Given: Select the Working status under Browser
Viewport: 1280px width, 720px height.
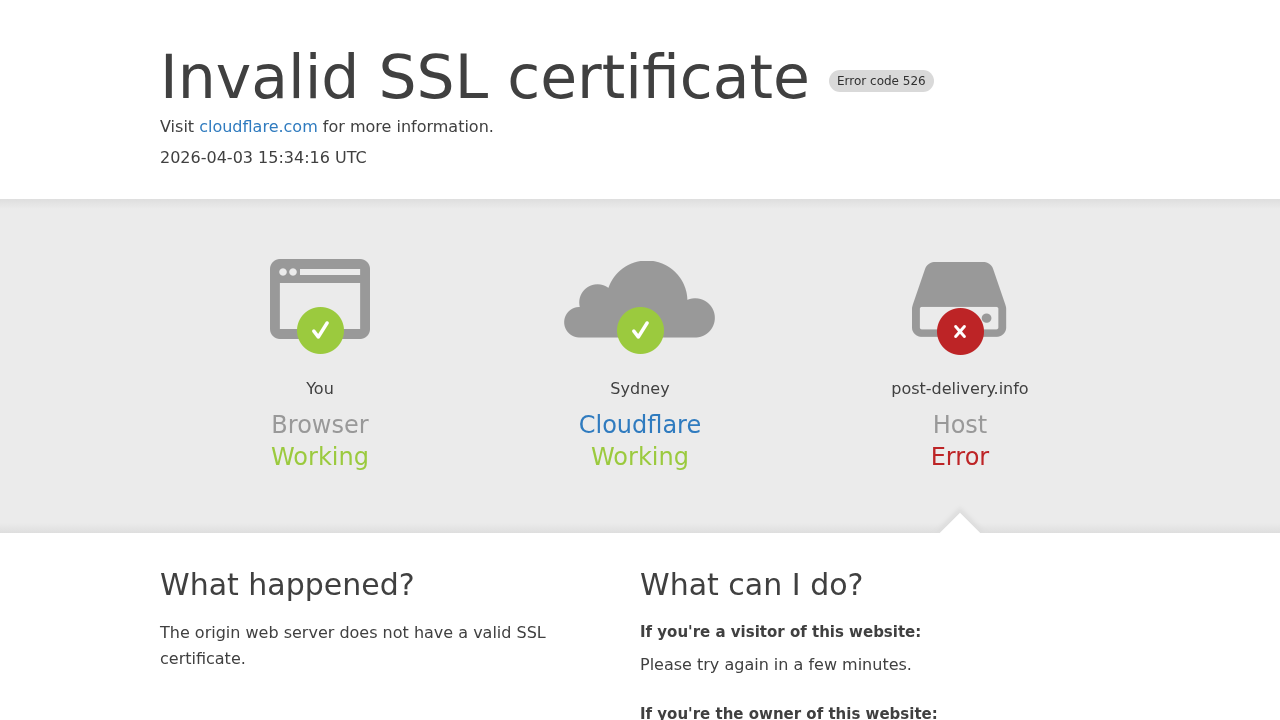Looking at the screenshot, I should tap(320, 456).
